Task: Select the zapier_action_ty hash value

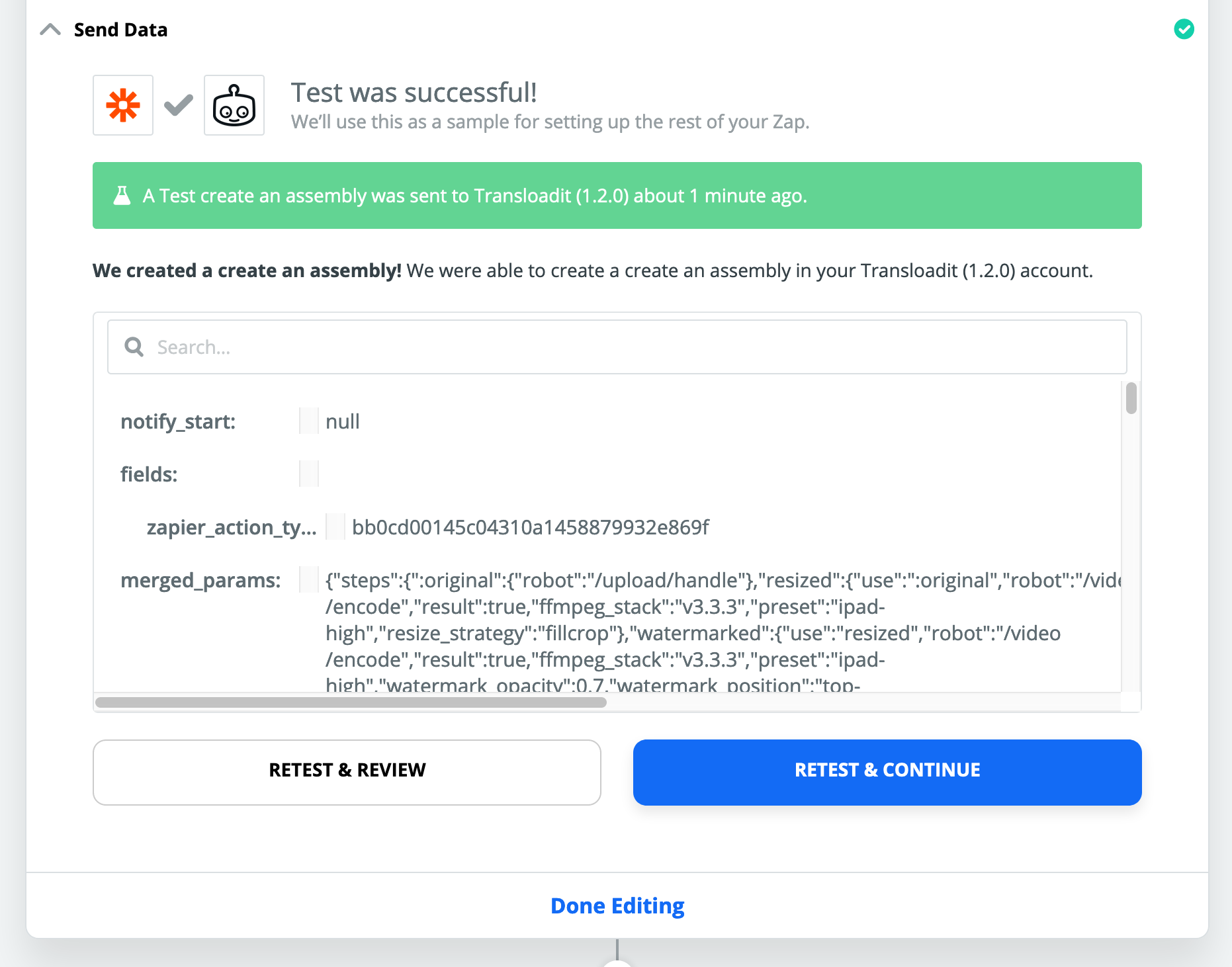Action: click(x=530, y=527)
